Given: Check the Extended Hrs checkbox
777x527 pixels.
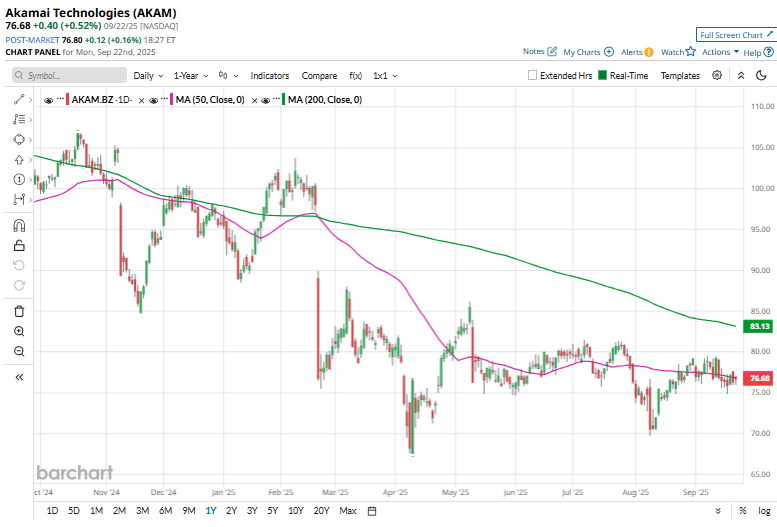Looking at the screenshot, I should click(x=532, y=75).
